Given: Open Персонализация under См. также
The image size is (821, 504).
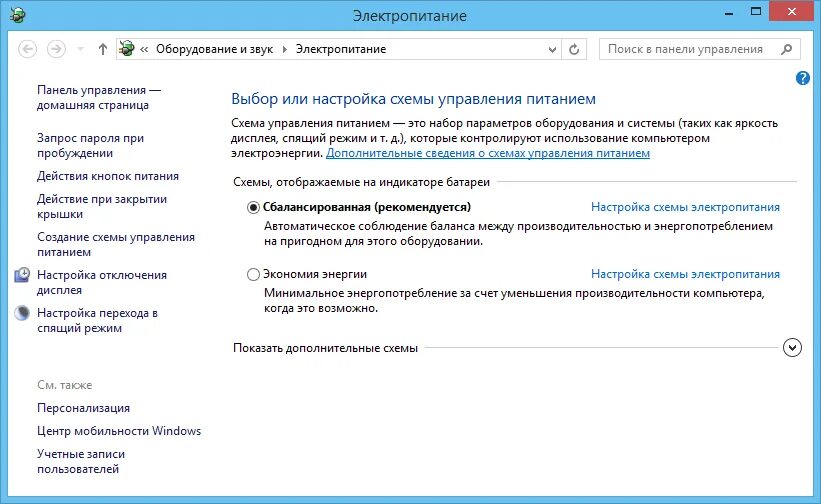Looking at the screenshot, I should 83,408.
